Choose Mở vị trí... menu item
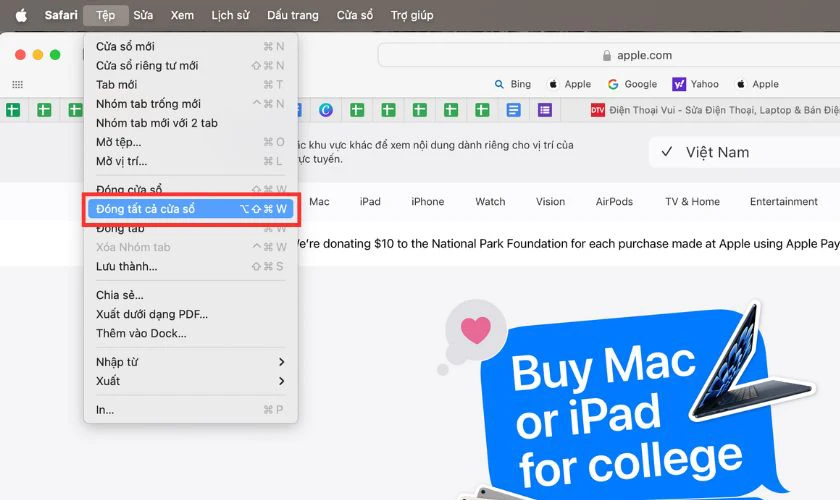 190,161
